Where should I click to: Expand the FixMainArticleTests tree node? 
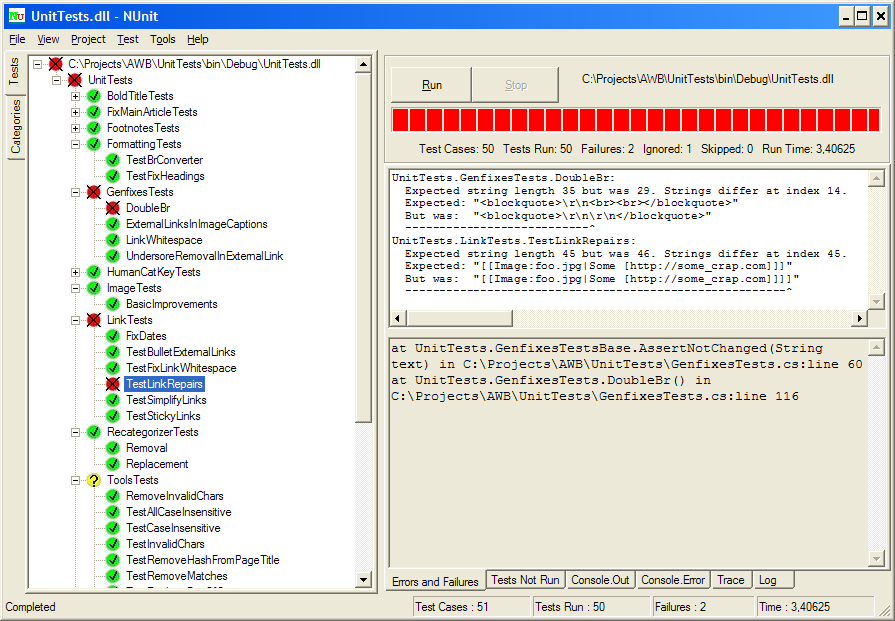[x=76, y=112]
